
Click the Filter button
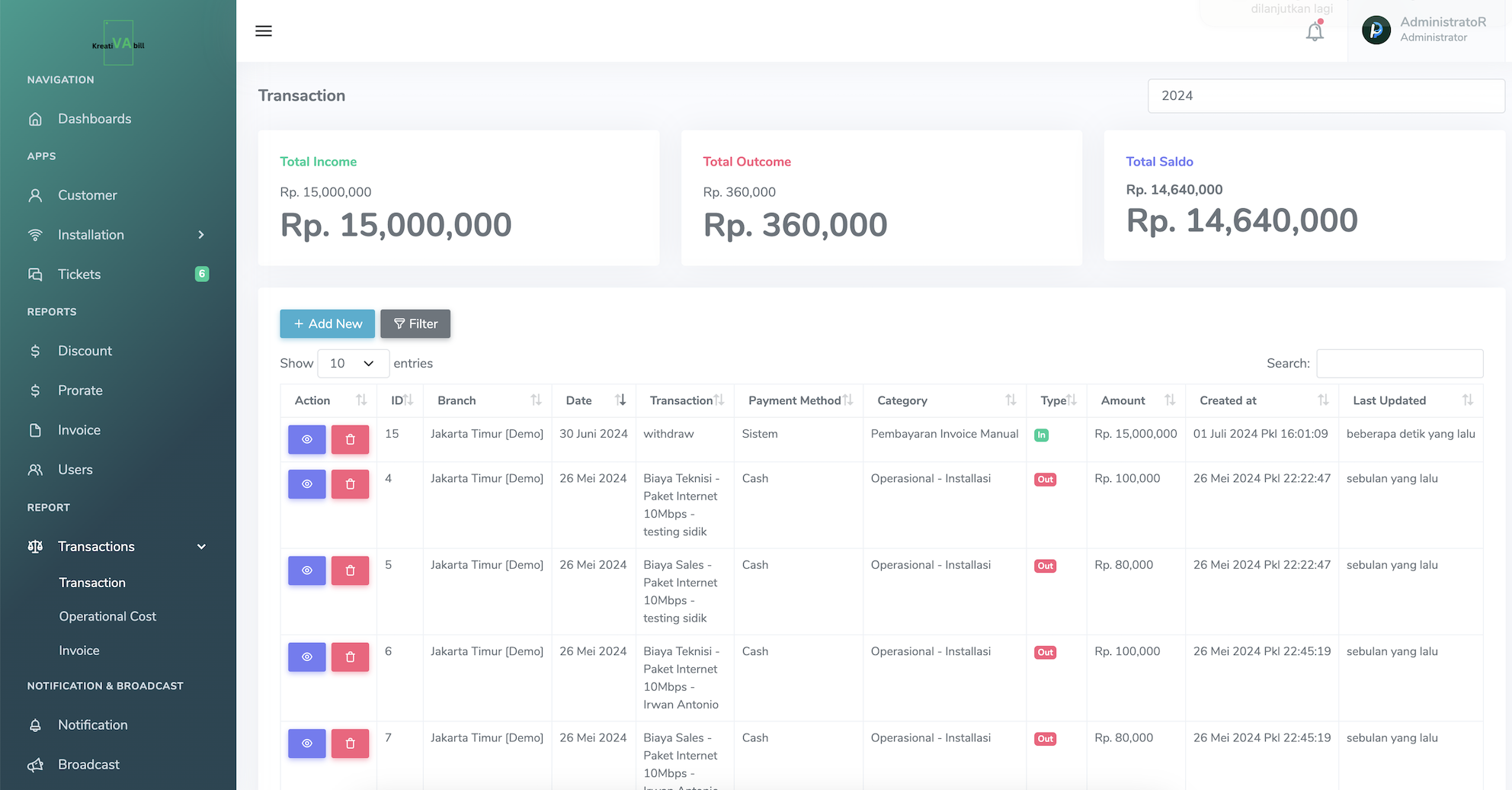tap(415, 324)
